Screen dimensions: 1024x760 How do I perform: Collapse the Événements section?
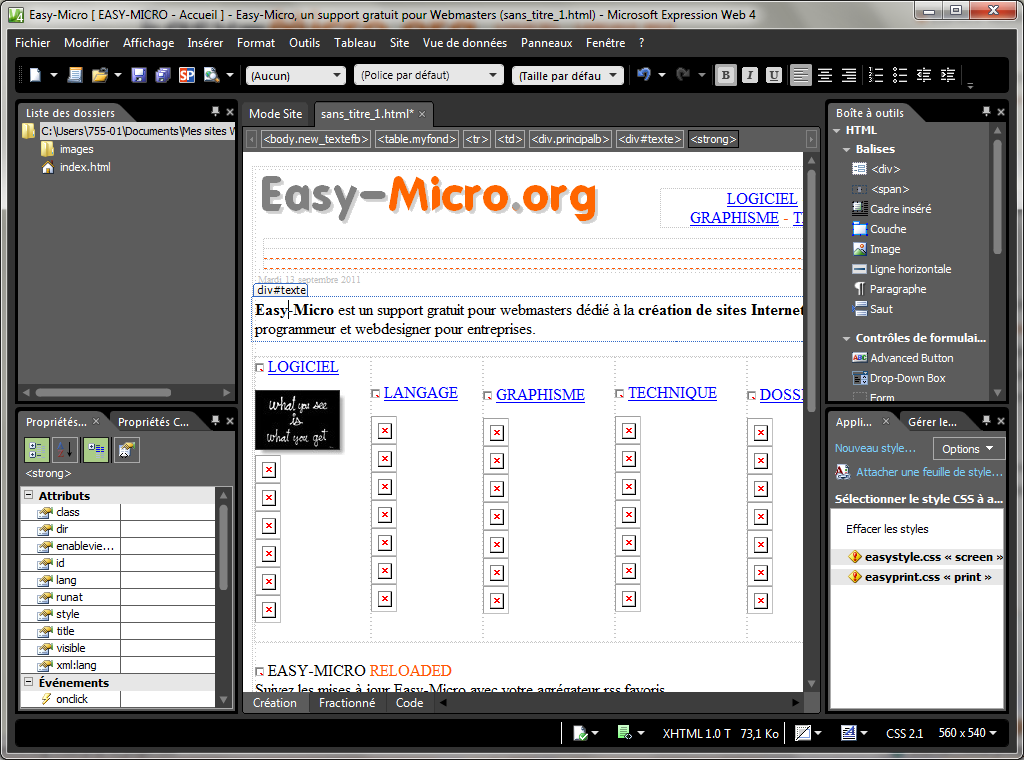click(29, 682)
